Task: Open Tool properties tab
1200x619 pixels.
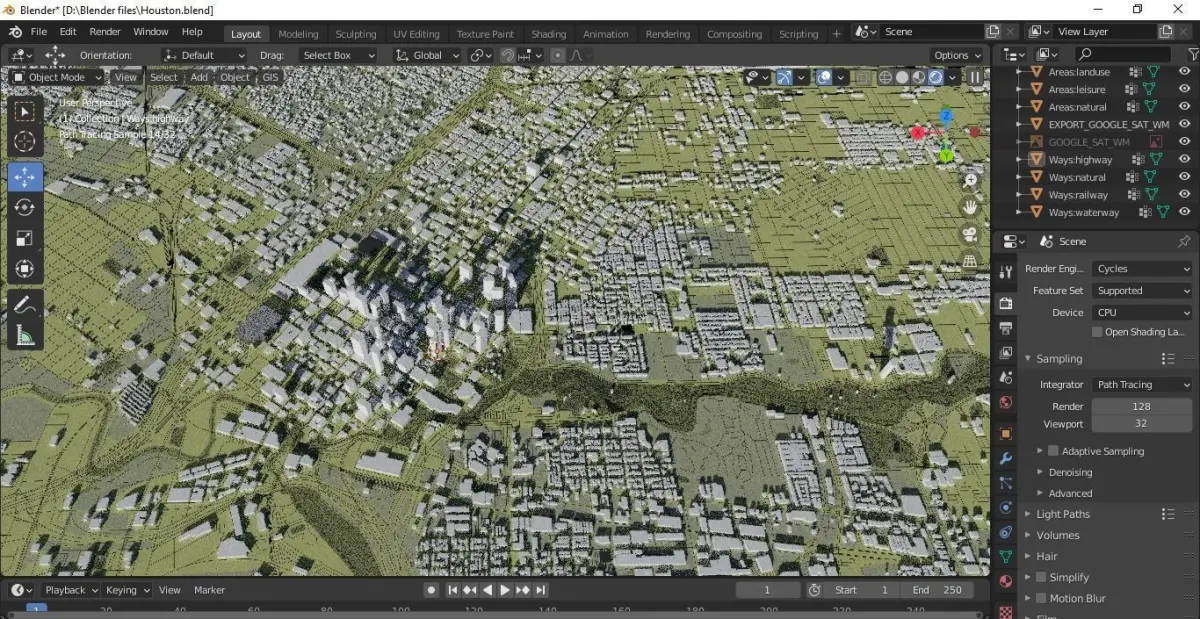Action: tap(1005, 272)
